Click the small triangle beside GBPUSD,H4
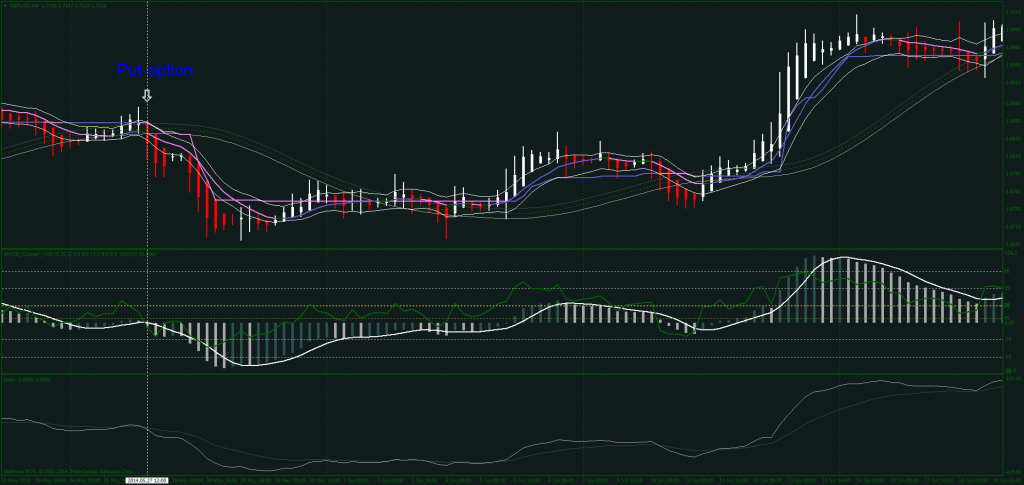Viewport: 1024px width, 485px height. point(4,5)
